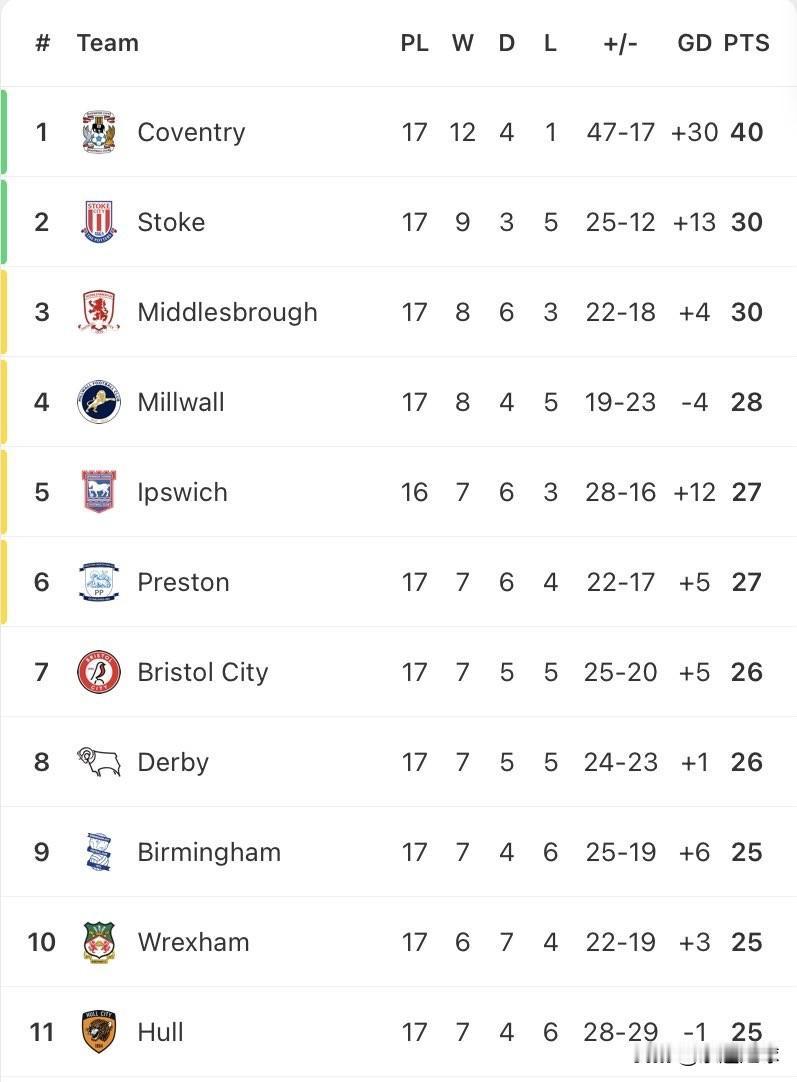
Task: Click the Derby ram logo
Action: point(99,762)
